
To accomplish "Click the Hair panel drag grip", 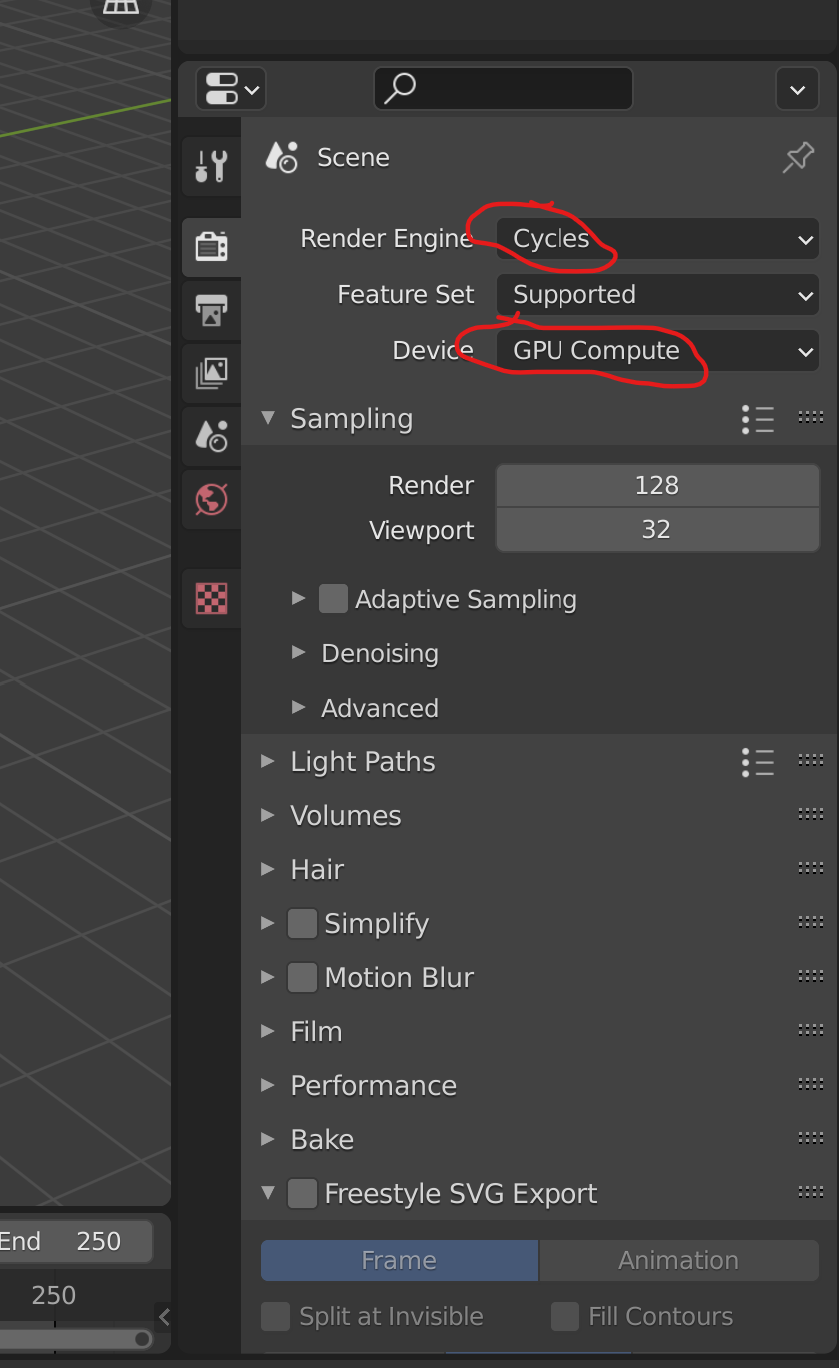I will coord(810,869).
